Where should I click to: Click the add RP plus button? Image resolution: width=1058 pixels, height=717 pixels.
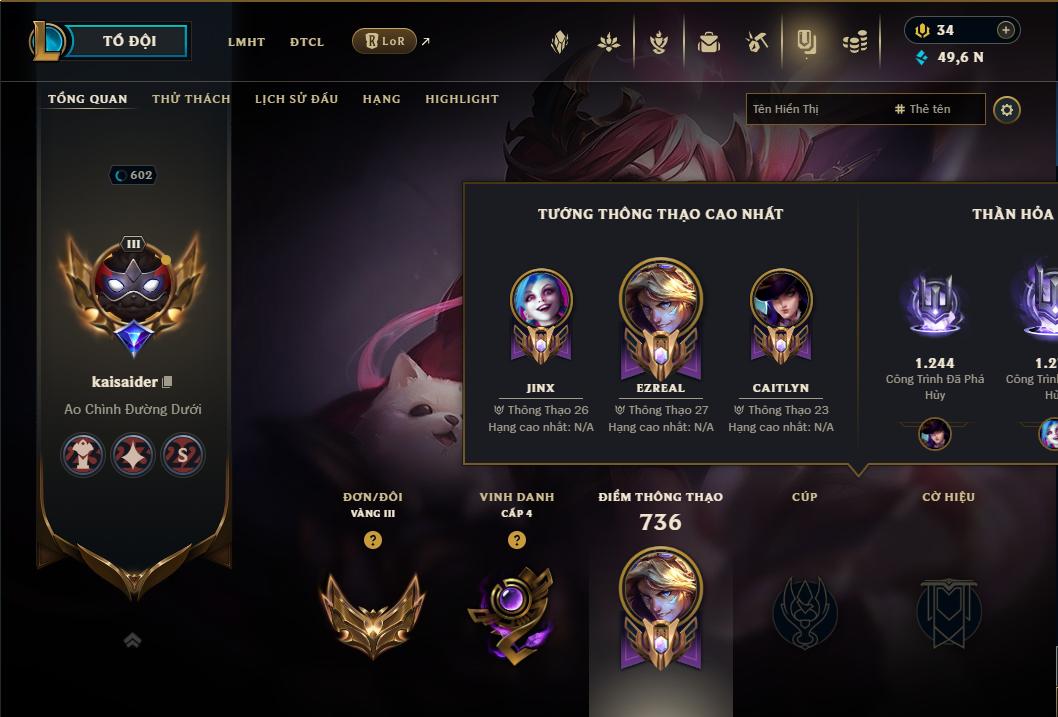click(1005, 30)
